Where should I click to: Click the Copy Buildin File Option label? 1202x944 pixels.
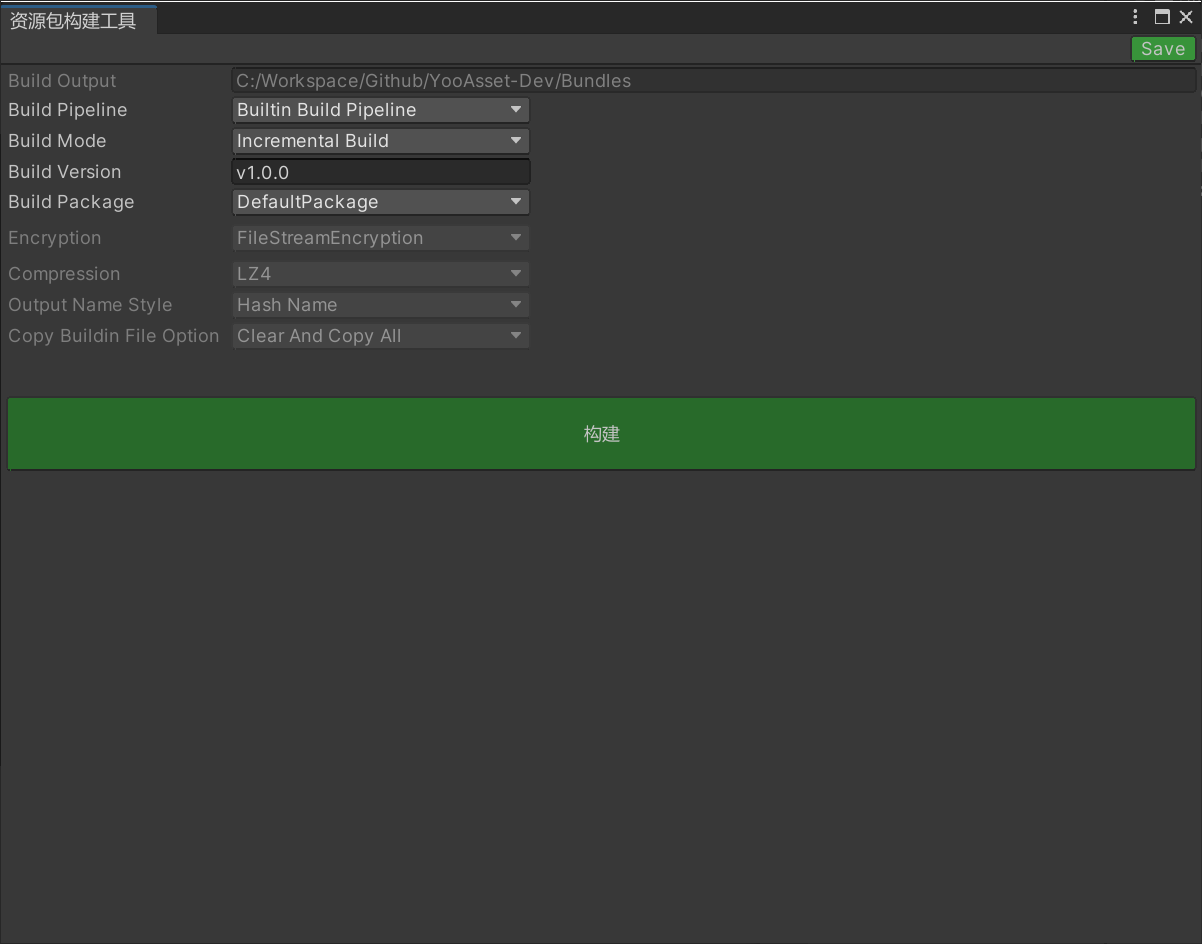tap(114, 336)
